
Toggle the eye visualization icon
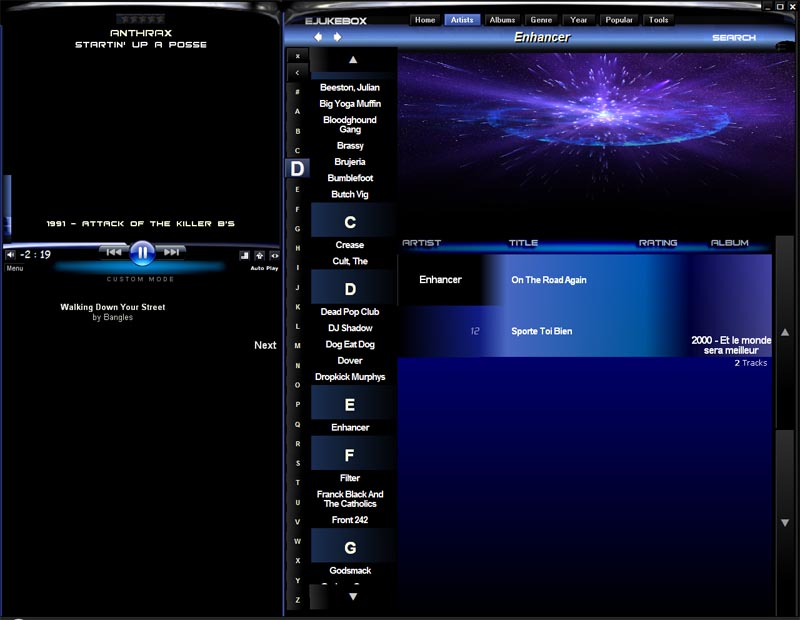pyautogui.click(x=274, y=256)
